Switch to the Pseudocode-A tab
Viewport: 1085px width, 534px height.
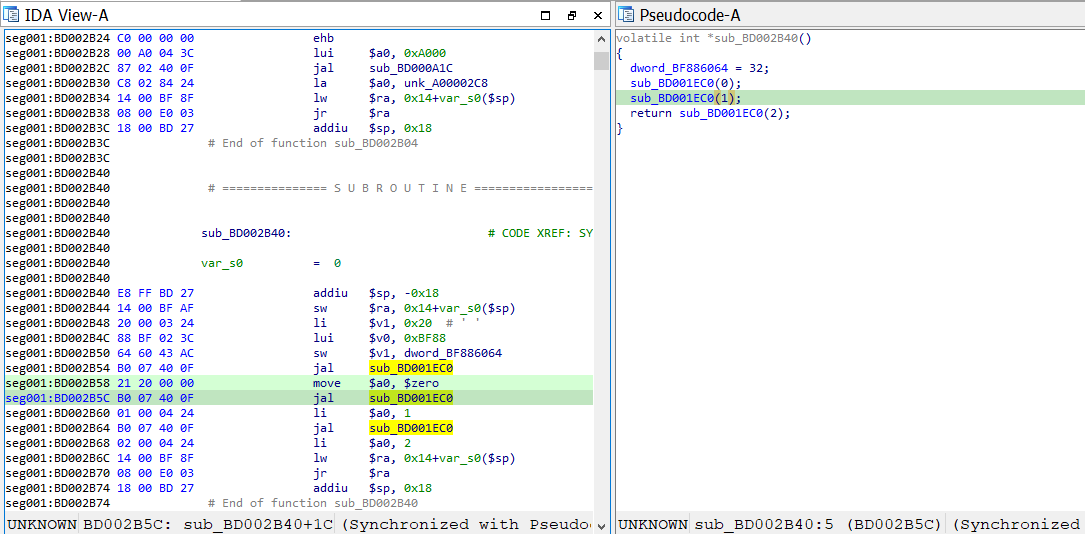689,15
